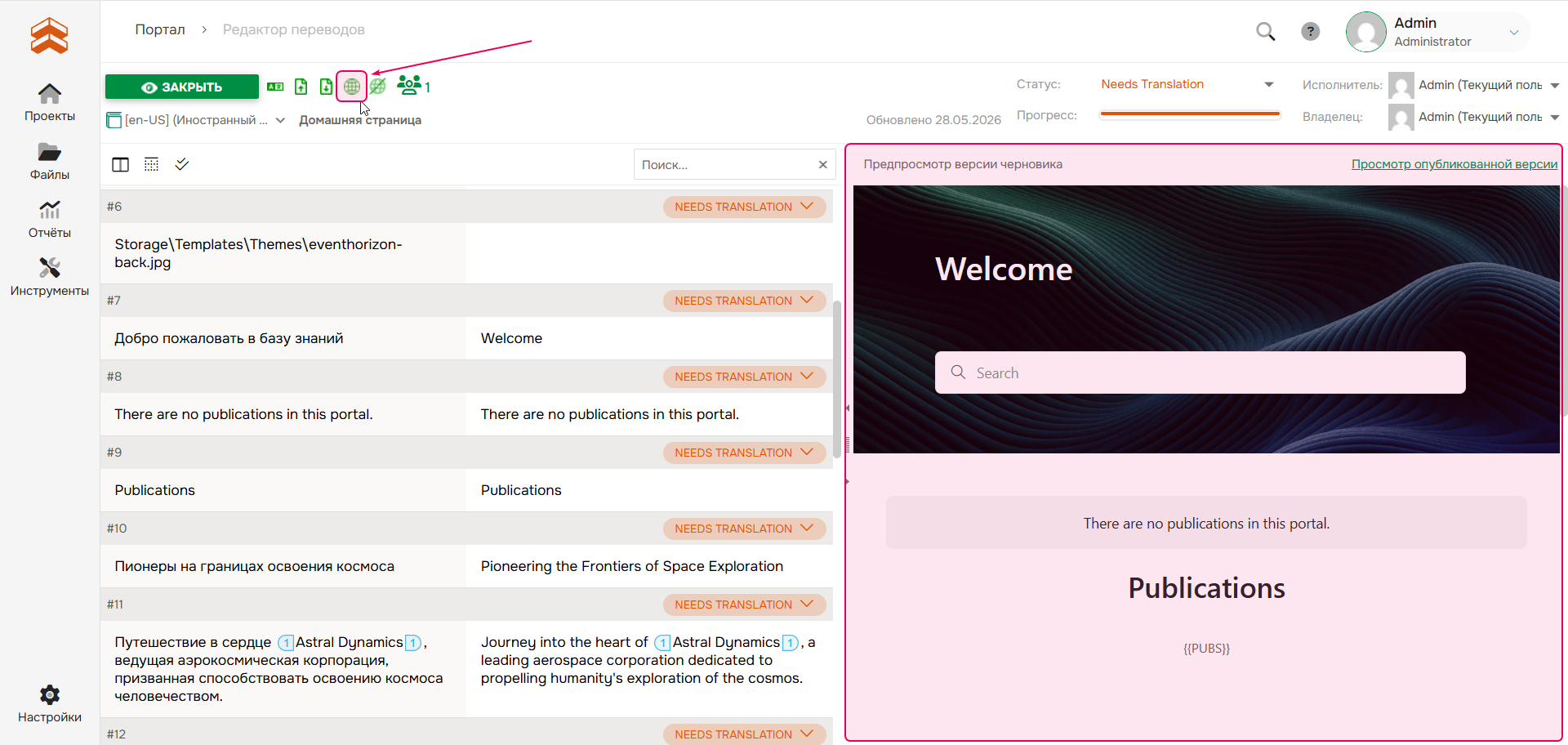Click the file upload arrow icon
The height and width of the screenshot is (745, 1568).
[301, 86]
